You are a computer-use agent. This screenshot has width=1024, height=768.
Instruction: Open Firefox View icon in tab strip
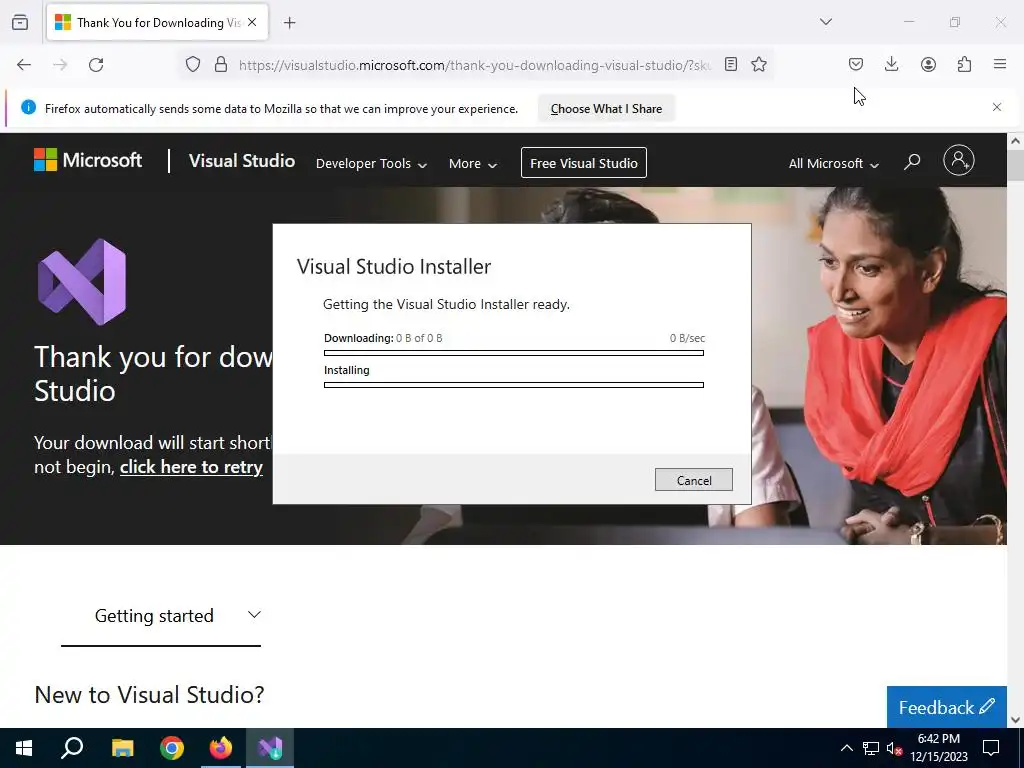point(20,22)
